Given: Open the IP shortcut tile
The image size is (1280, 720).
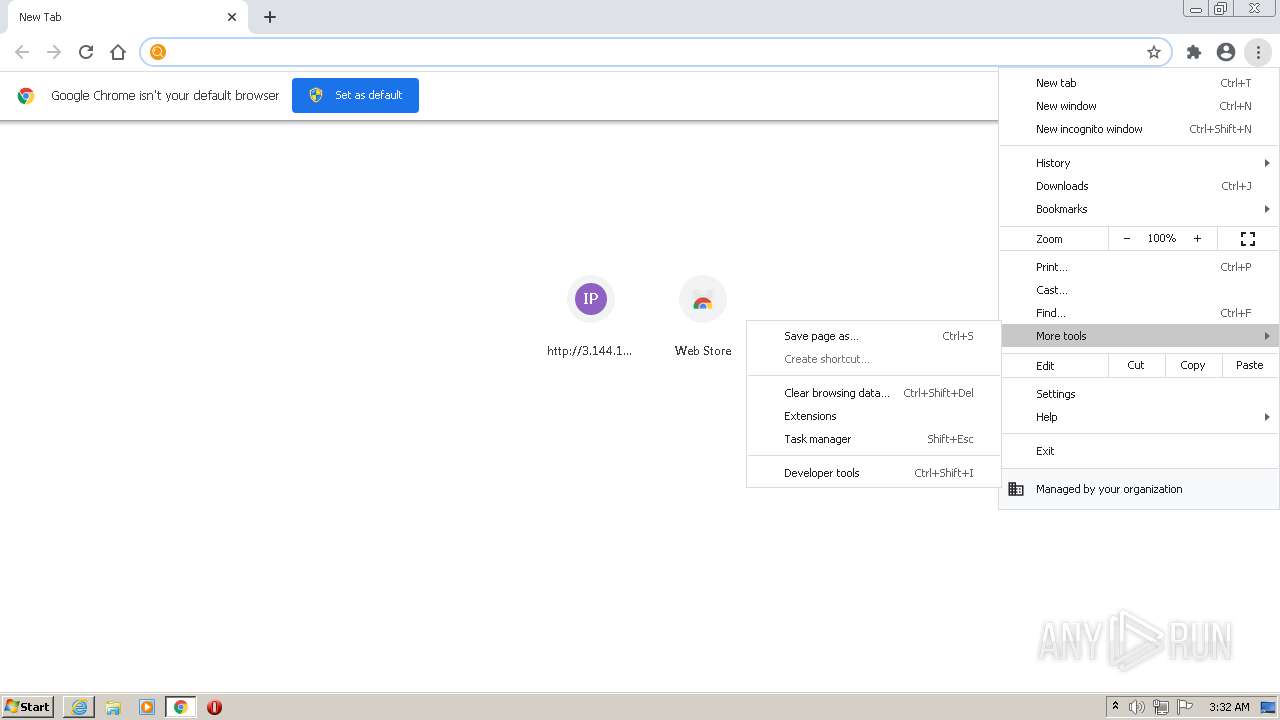Looking at the screenshot, I should [590, 317].
